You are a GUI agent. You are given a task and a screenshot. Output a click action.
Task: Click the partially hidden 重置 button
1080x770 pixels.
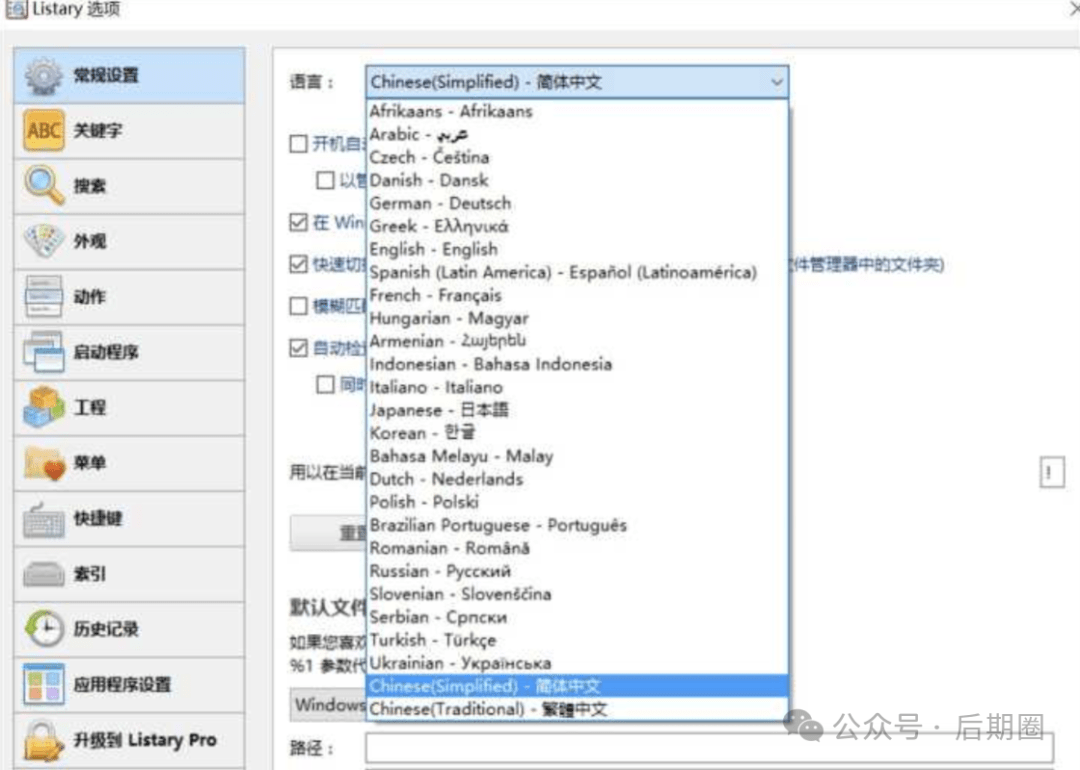pyautogui.click(x=329, y=533)
